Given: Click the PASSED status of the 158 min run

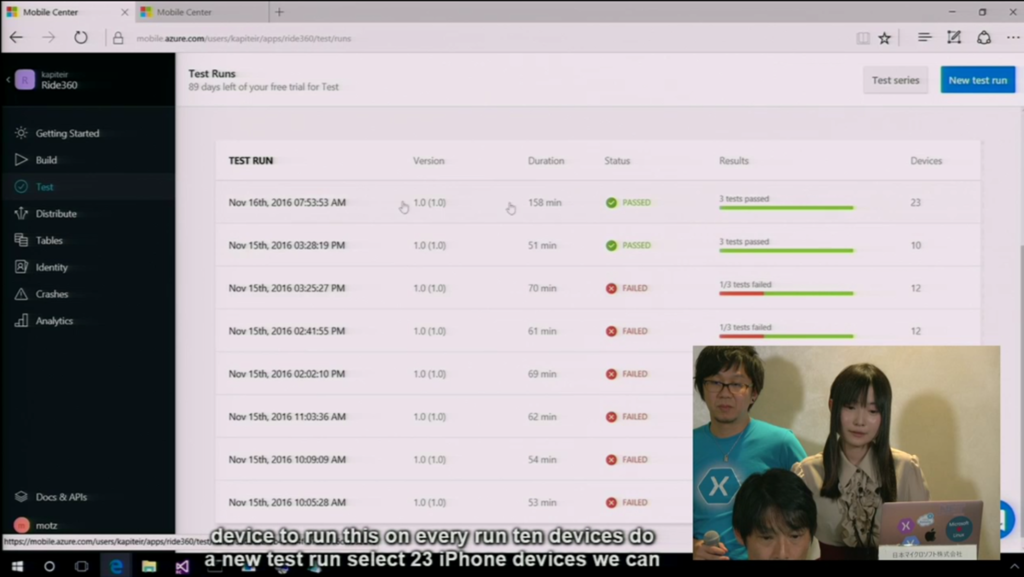Looking at the screenshot, I should pyautogui.click(x=628, y=202).
